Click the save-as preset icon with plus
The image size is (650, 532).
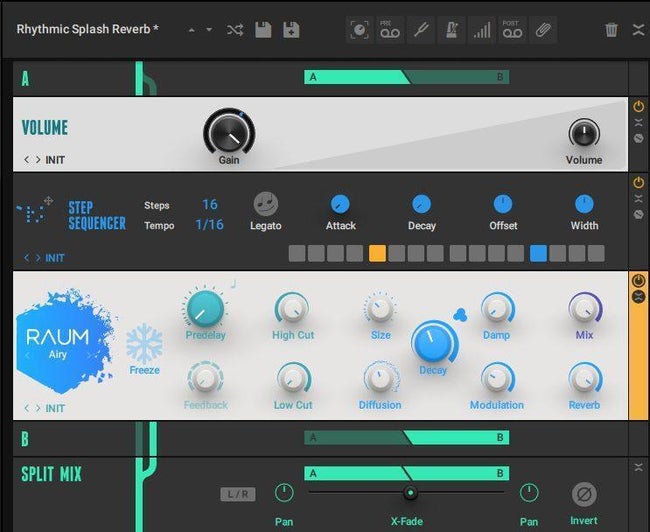pyautogui.click(x=291, y=30)
